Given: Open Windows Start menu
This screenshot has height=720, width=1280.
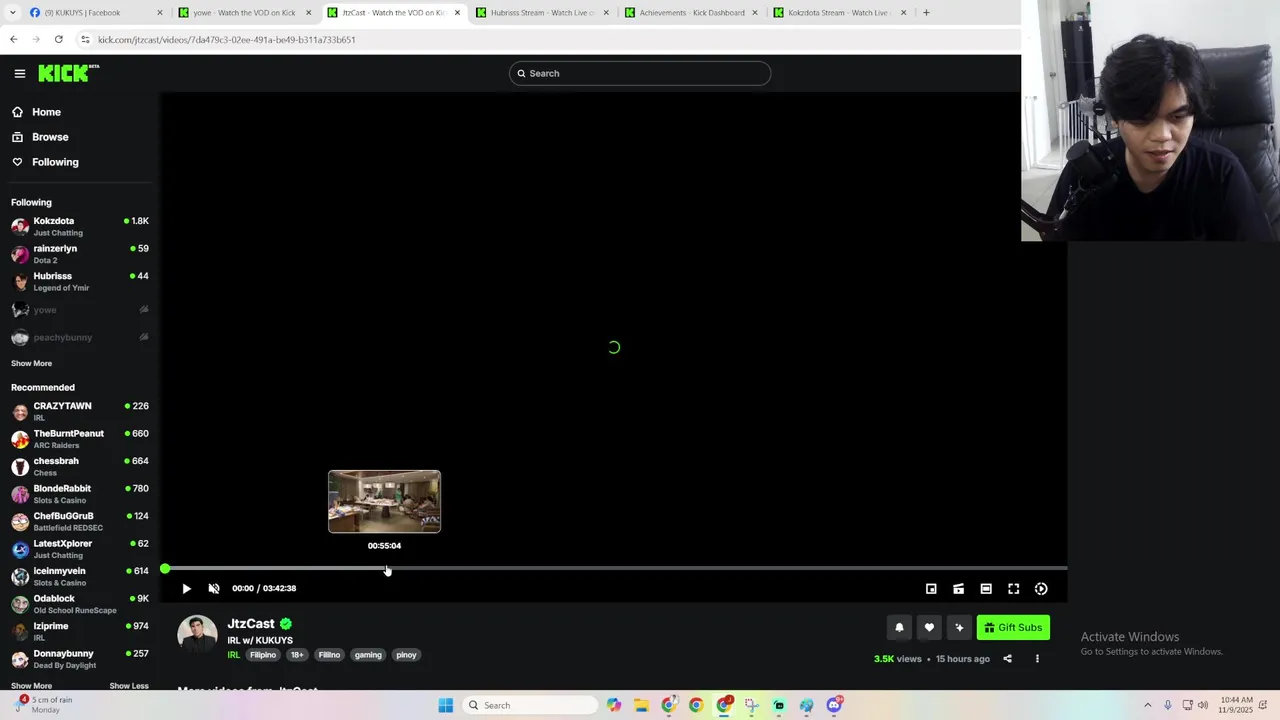Looking at the screenshot, I should pyautogui.click(x=446, y=705).
